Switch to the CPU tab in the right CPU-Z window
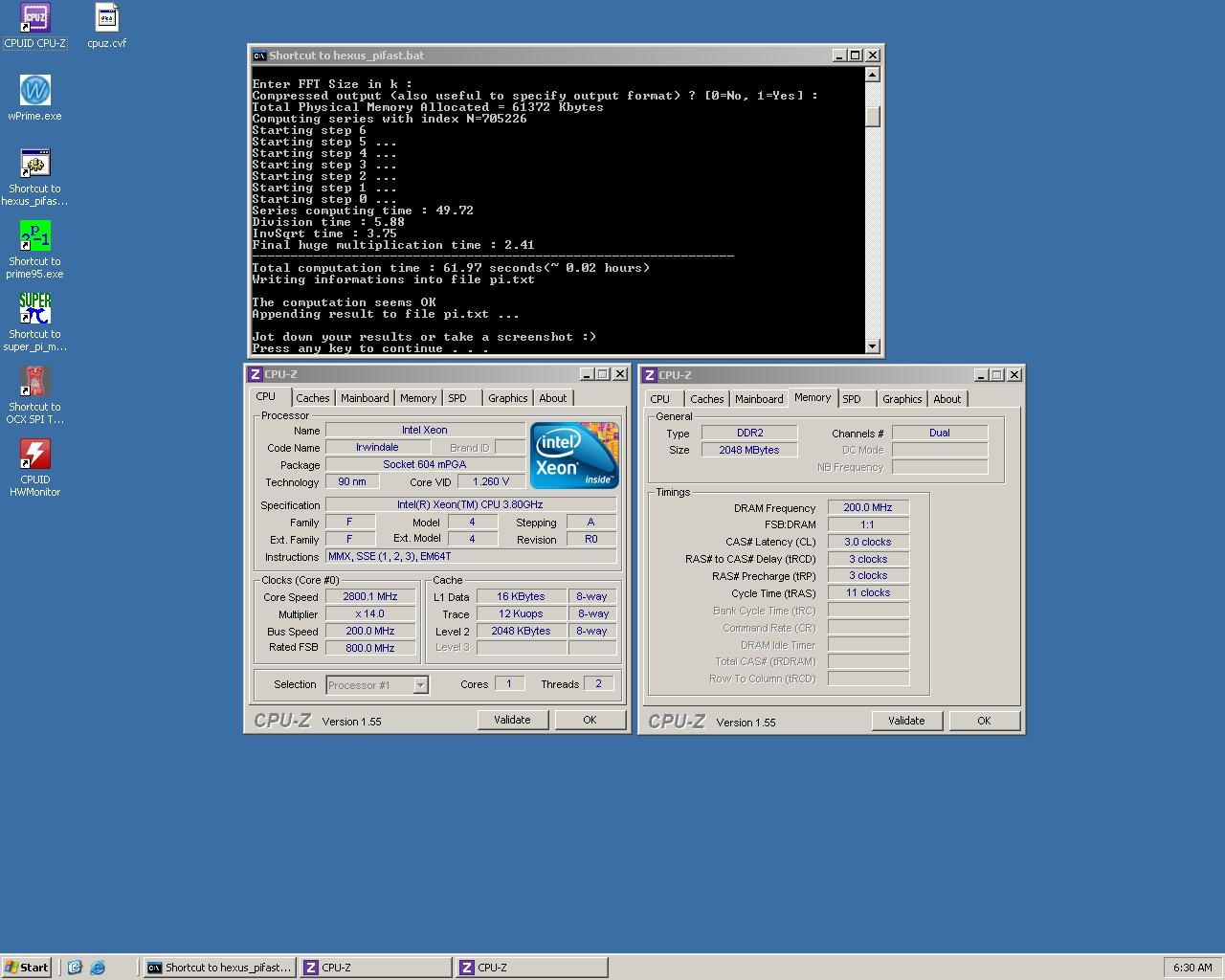 (660, 399)
